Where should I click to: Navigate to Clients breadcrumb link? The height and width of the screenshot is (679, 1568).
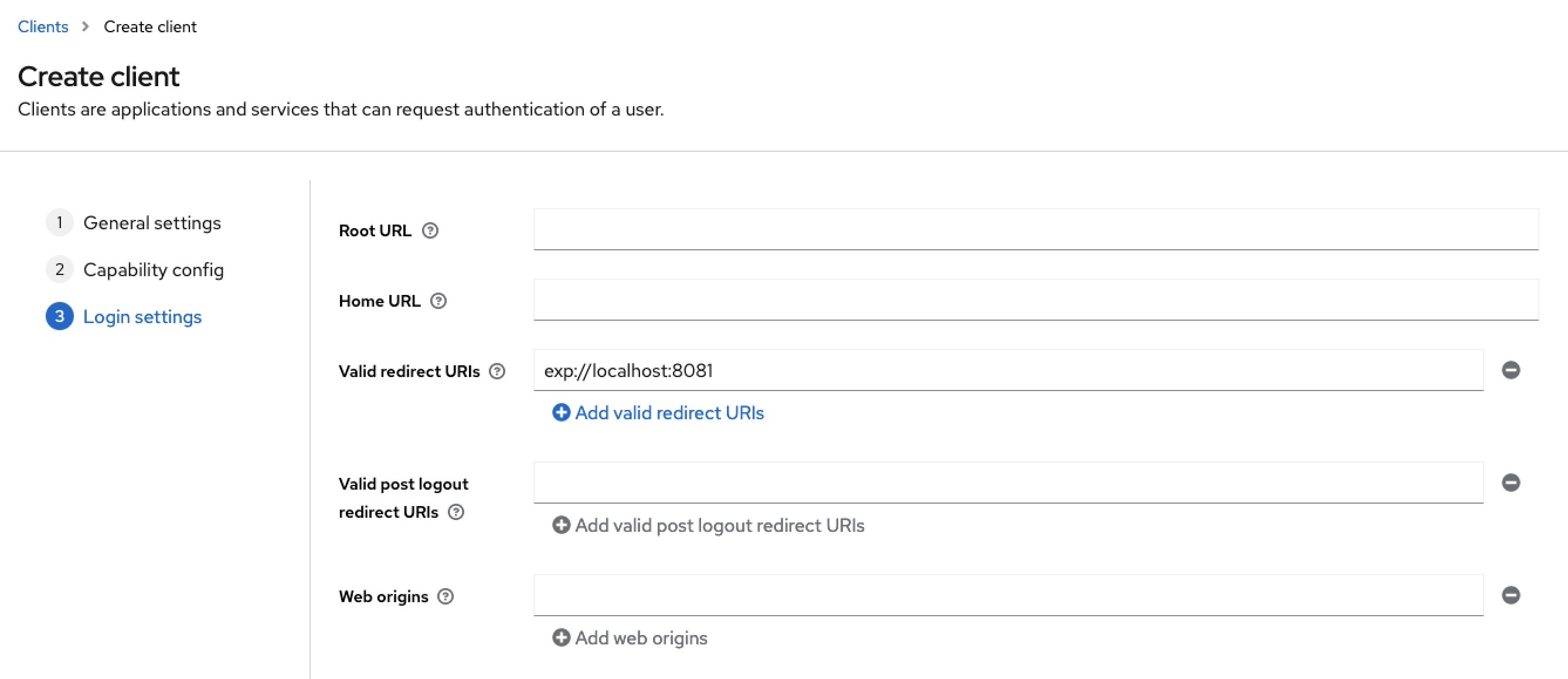[43, 27]
